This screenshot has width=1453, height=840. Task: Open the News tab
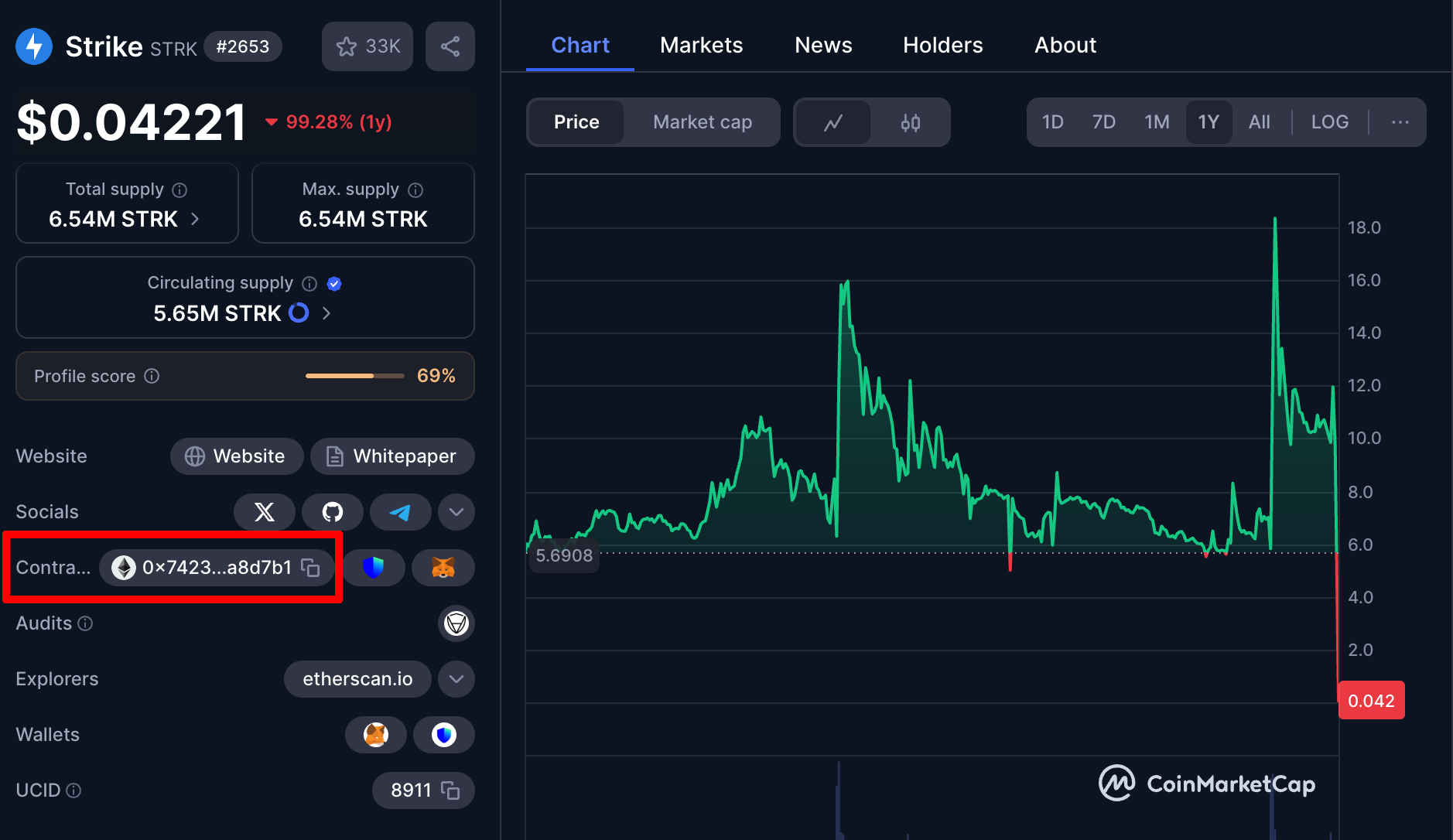[x=823, y=45]
